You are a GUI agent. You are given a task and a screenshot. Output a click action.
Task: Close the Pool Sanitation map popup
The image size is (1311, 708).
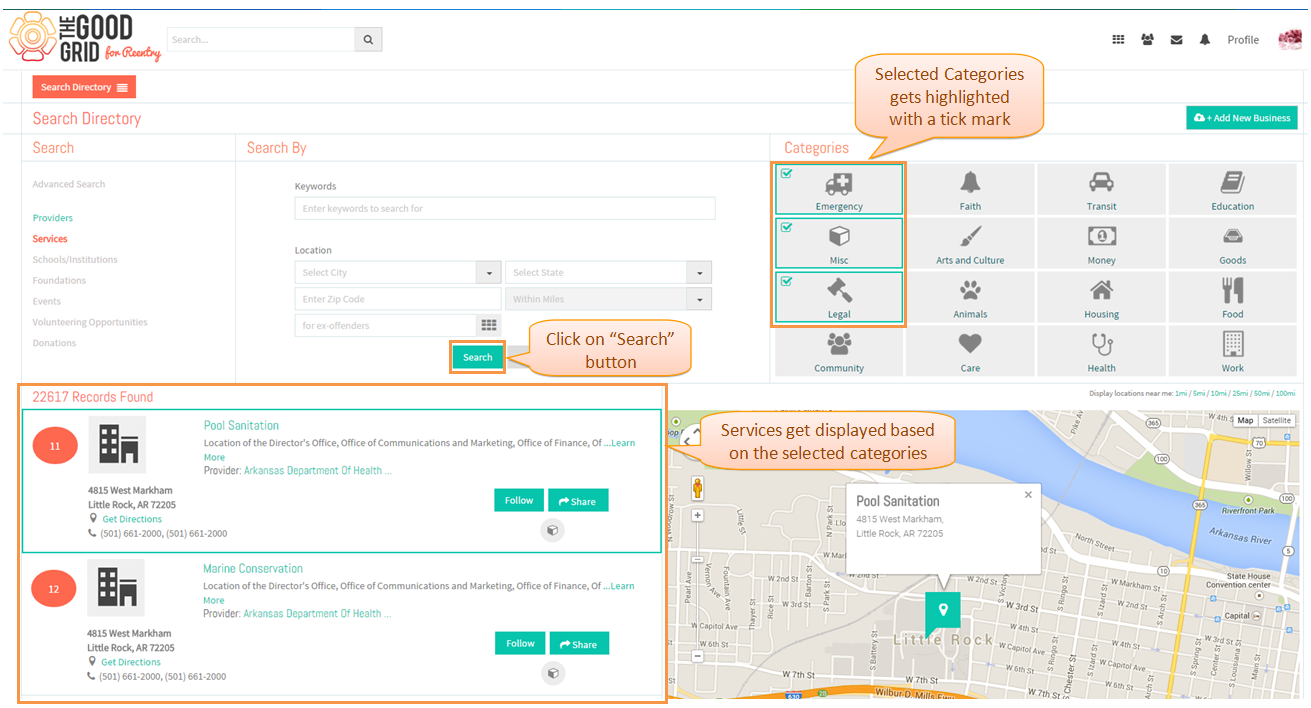coord(1028,494)
